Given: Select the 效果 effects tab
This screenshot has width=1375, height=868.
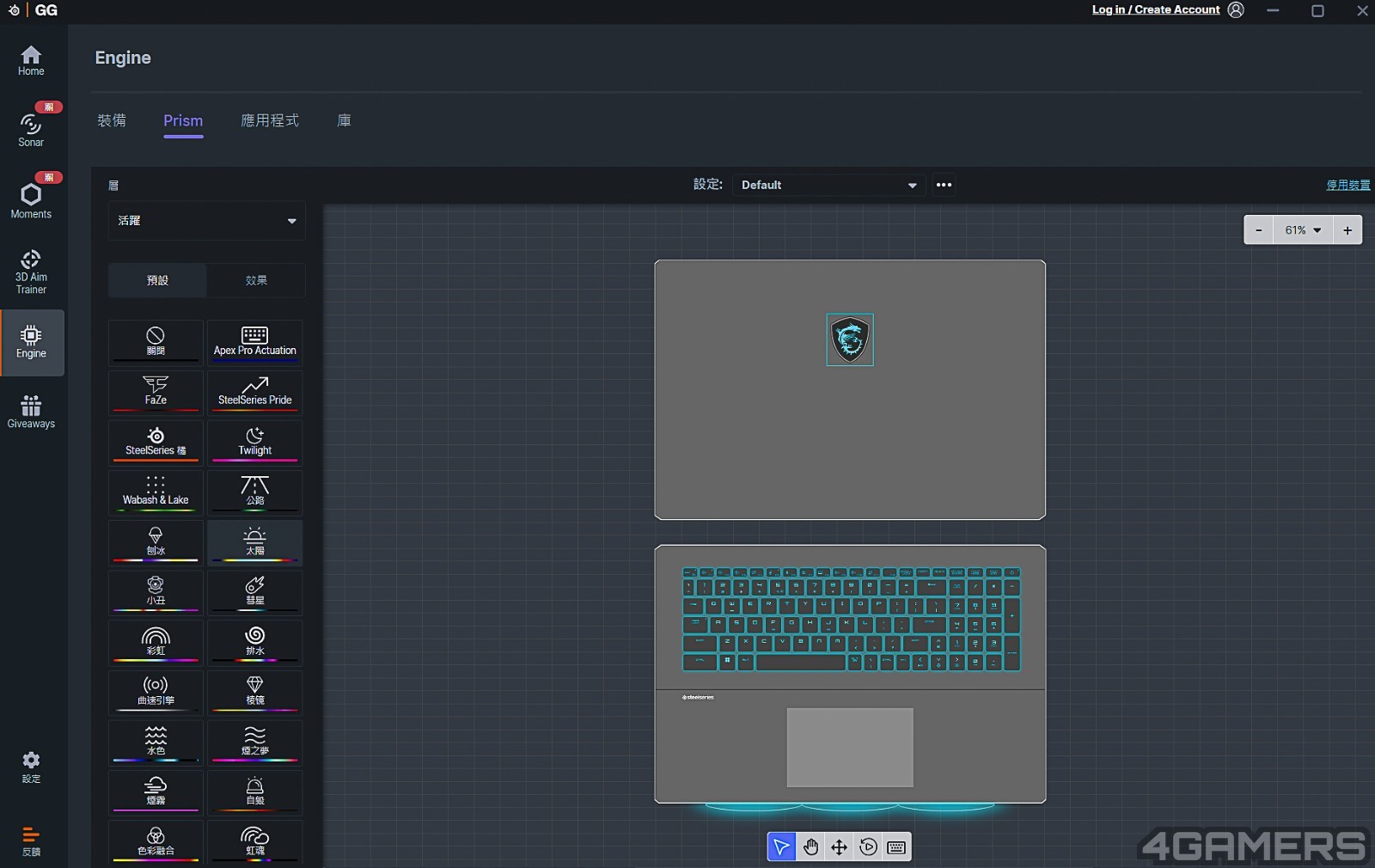Looking at the screenshot, I should [x=256, y=280].
